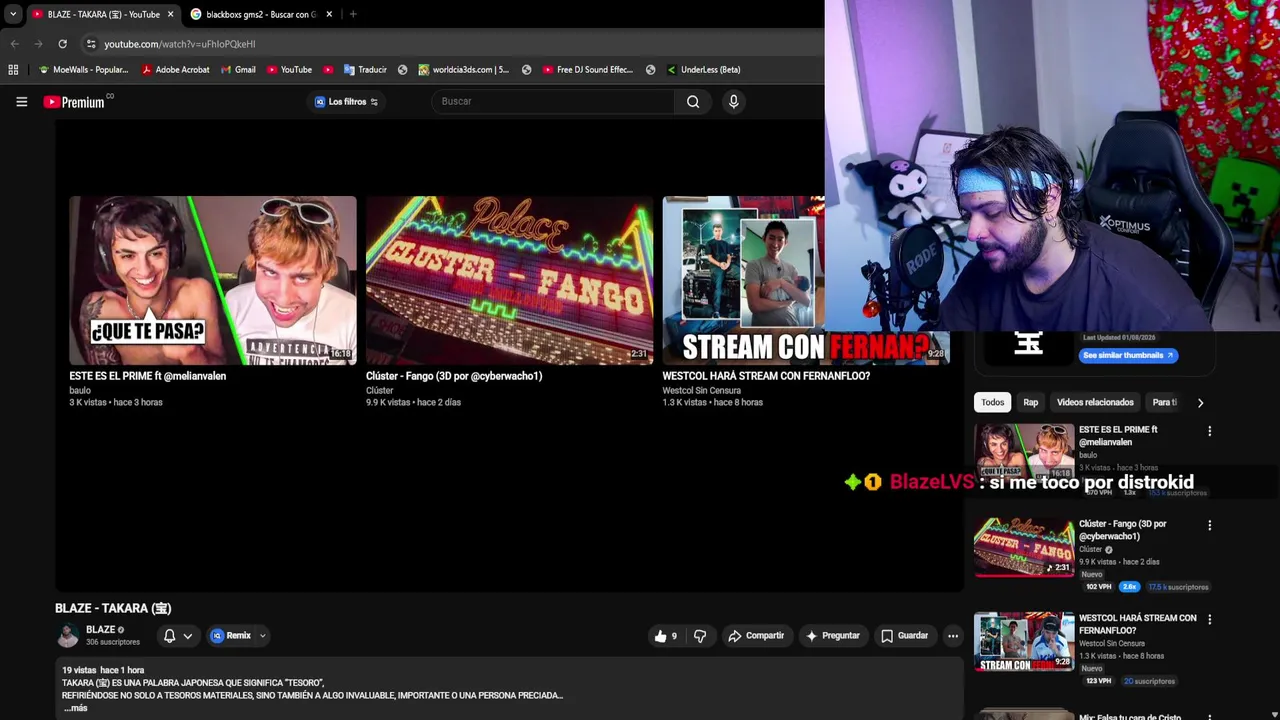This screenshot has width=1280, height=720.
Task: Open sidebar title Clúster - Fango (3D por @cyberwacho1)
Action: pyautogui.click(x=1122, y=530)
